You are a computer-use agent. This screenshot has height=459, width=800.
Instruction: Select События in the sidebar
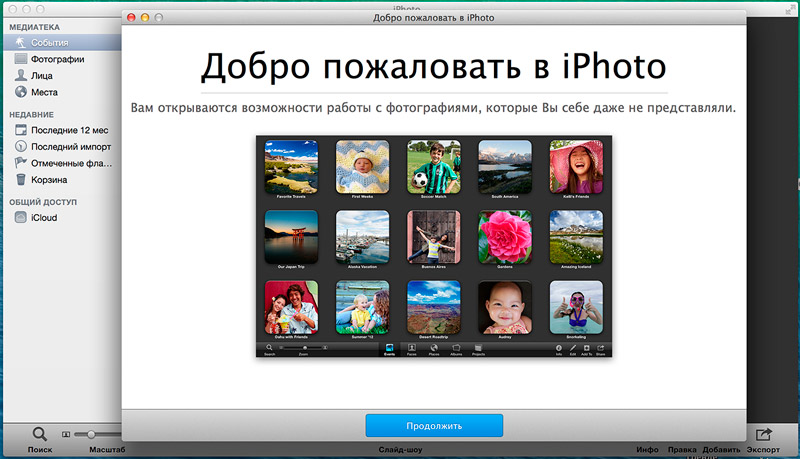(x=62, y=42)
